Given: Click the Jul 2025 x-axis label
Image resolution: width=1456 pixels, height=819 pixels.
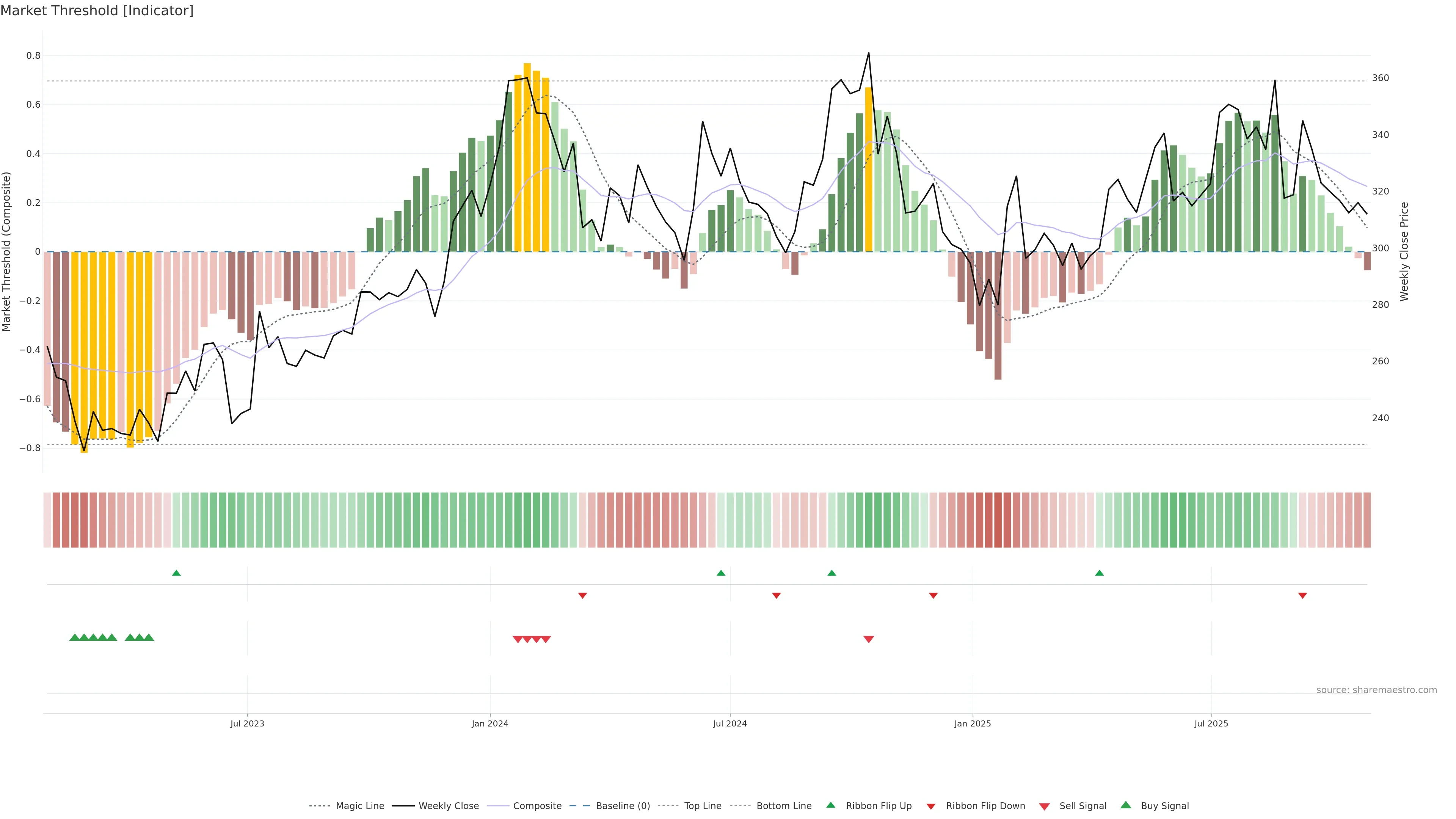Looking at the screenshot, I should (1211, 723).
